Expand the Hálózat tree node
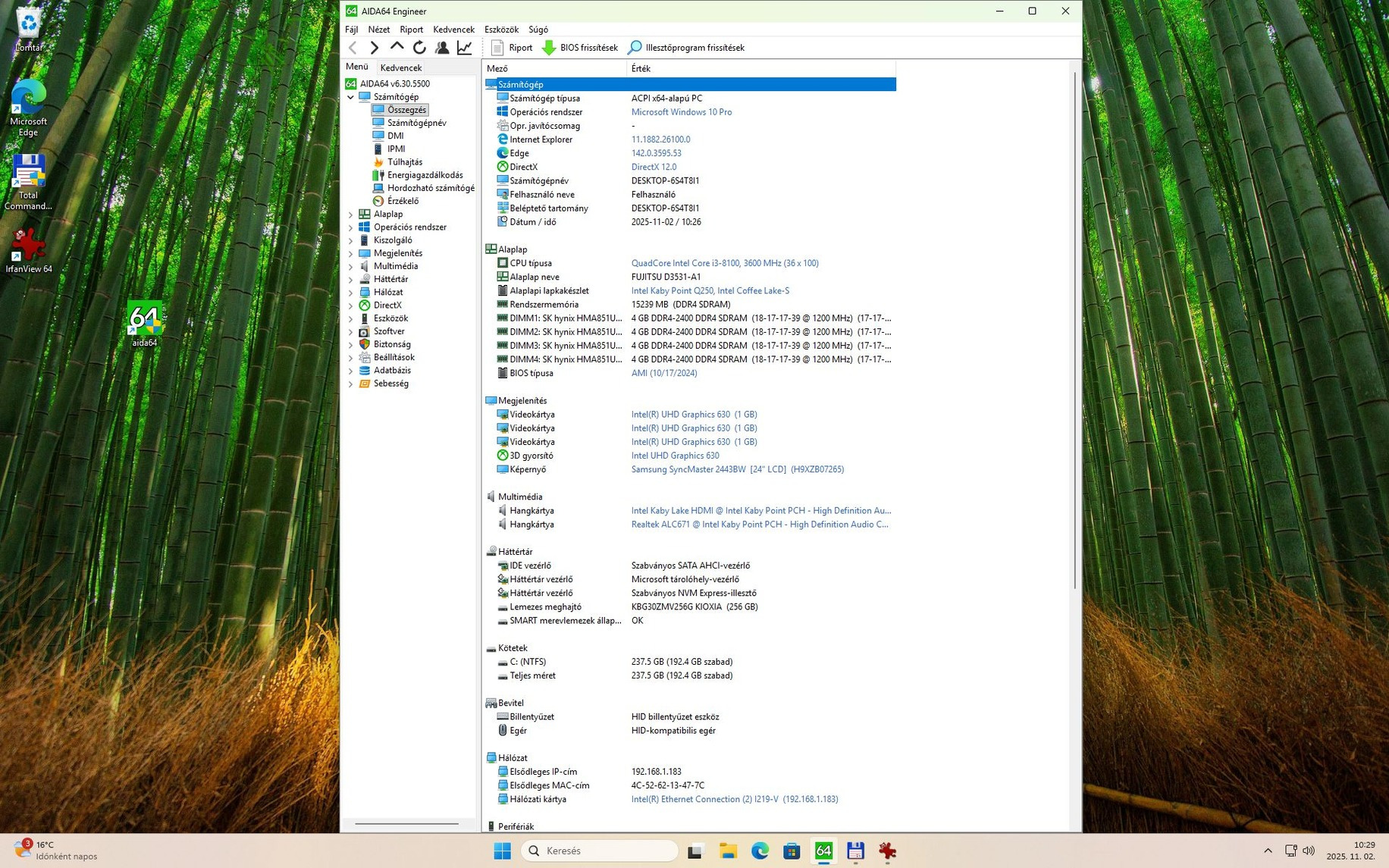 [x=350, y=293]
